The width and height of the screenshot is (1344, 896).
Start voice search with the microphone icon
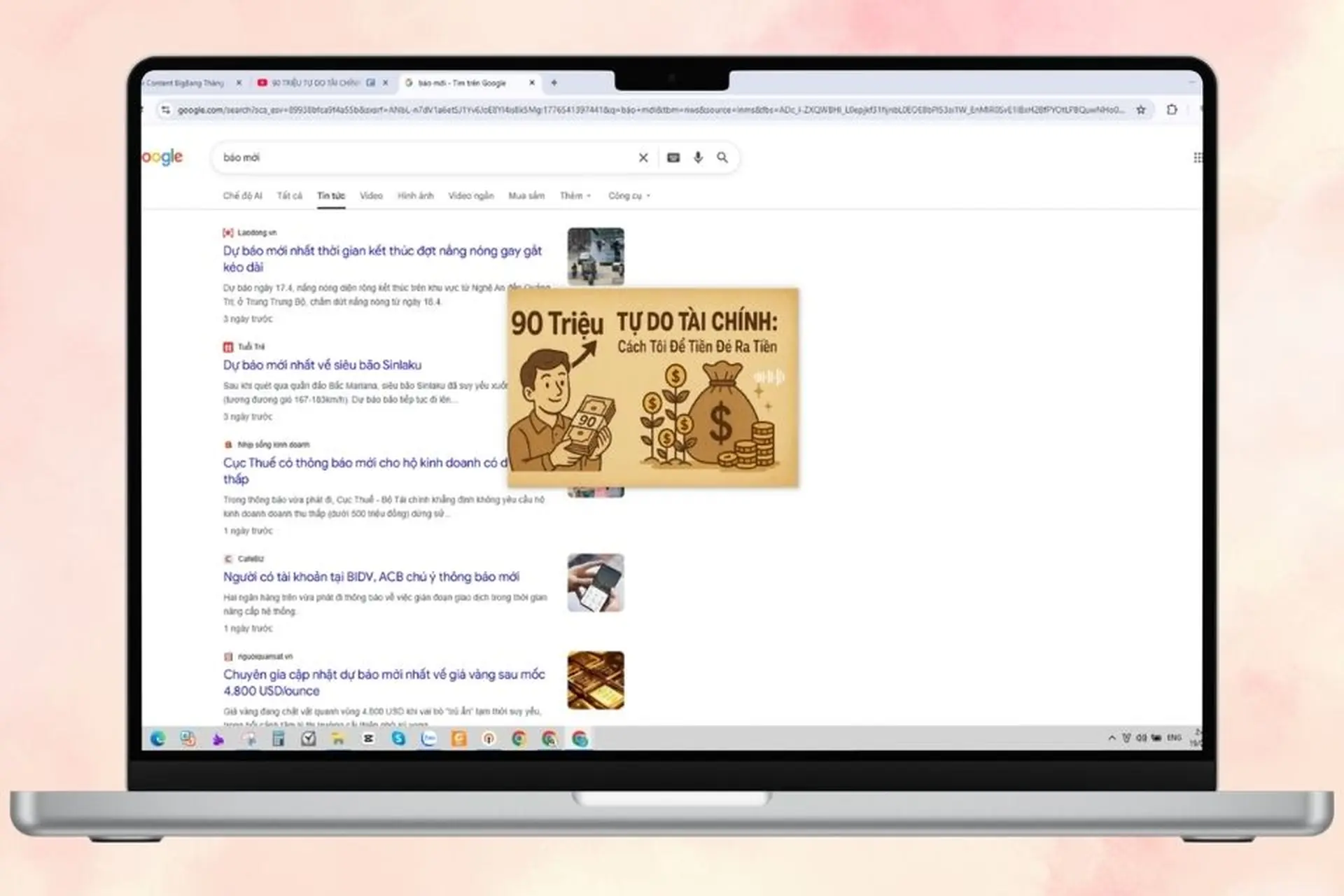[x=698, y=157]
